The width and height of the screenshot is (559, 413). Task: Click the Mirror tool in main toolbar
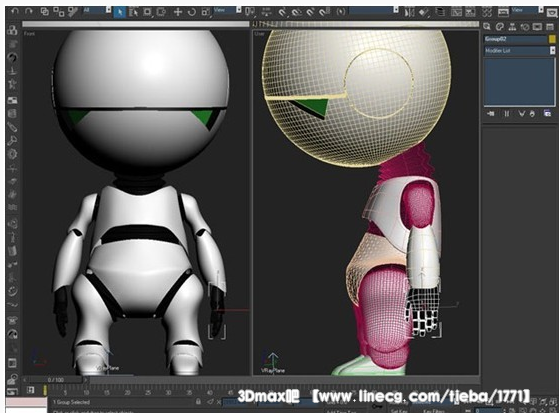(409, 12)
